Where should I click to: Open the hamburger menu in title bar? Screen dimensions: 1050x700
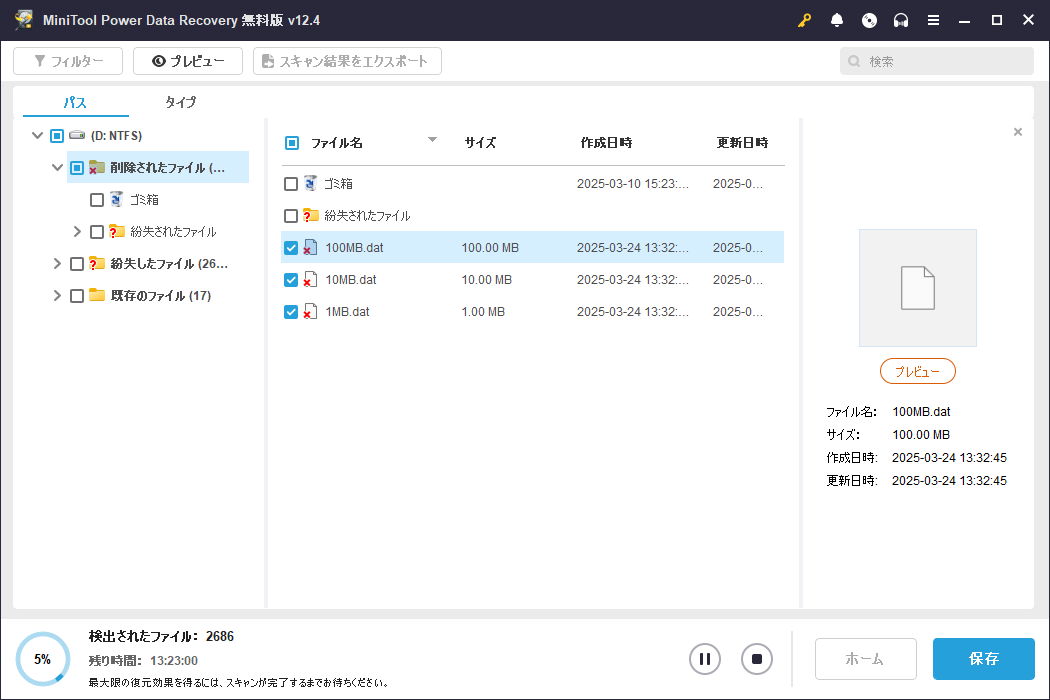933,19
